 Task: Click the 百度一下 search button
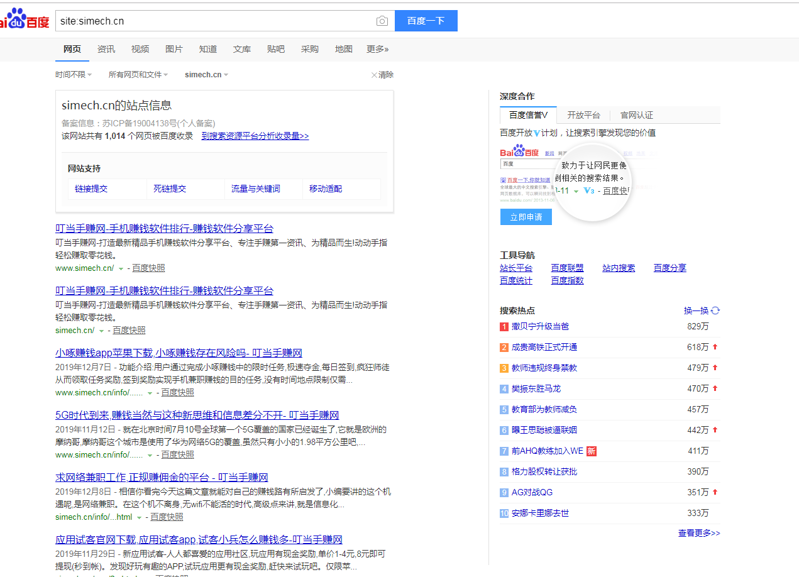[426, 21]
